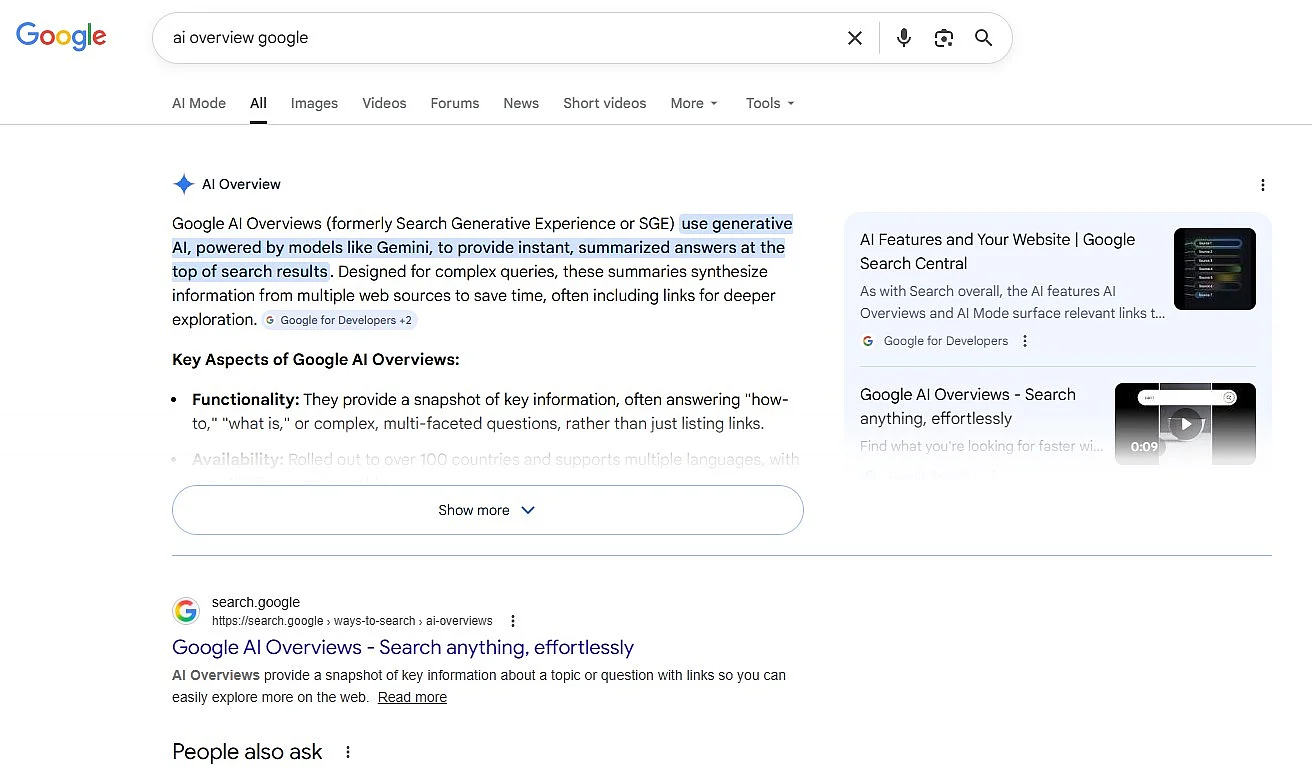The height and width of the screenshot is (771, 1312).
Task: Switch to the Short videos tab
Action: coord(605,103)
